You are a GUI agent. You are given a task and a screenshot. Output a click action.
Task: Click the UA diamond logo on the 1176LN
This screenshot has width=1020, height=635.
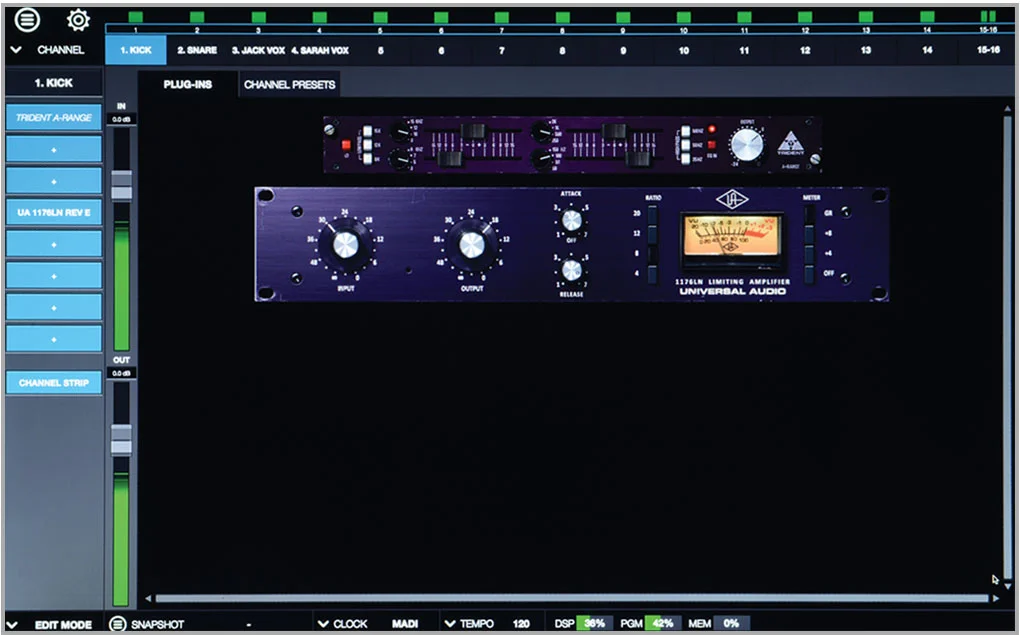(x=732, y=199)
